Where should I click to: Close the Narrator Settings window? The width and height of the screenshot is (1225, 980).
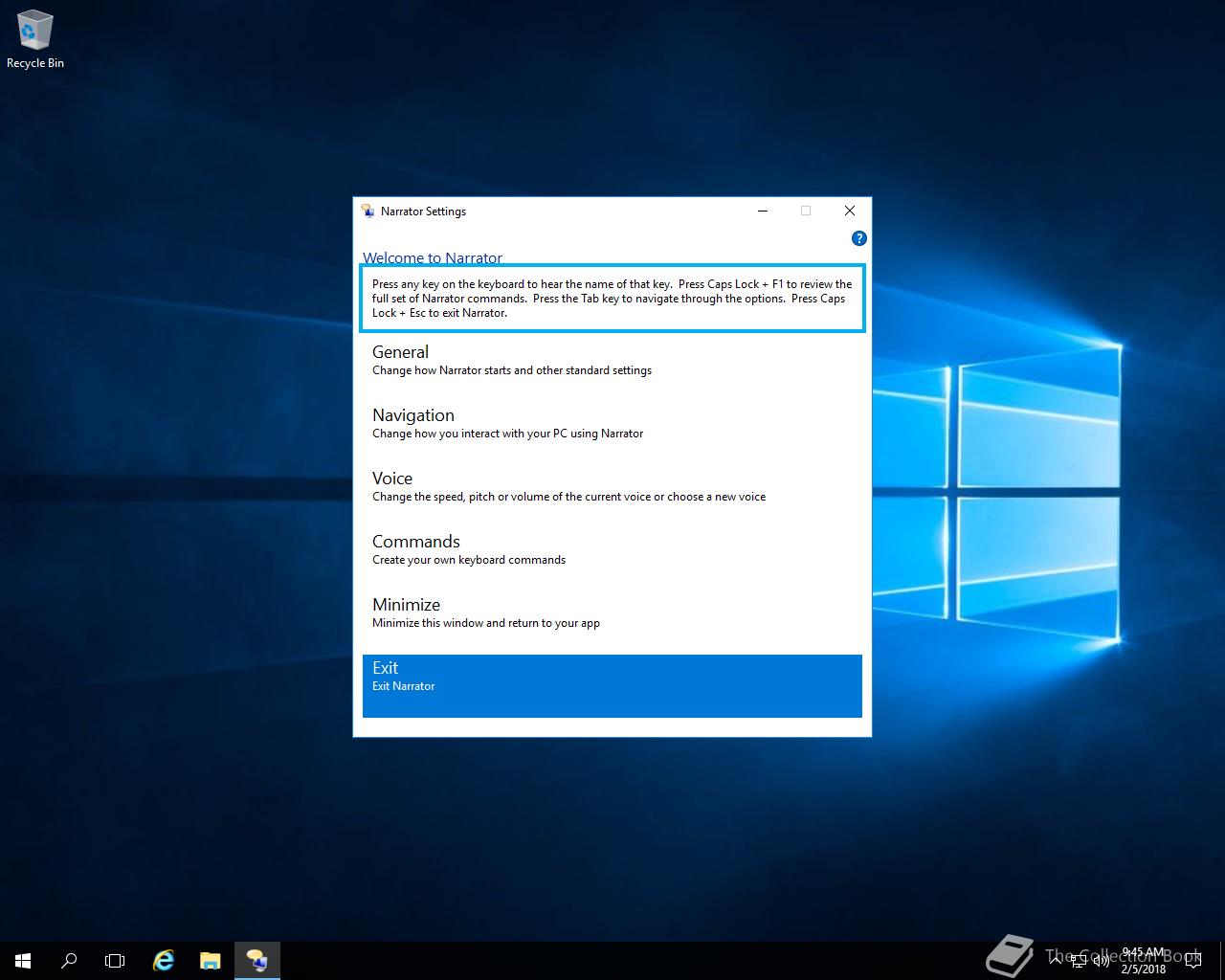tap(849, 211)
